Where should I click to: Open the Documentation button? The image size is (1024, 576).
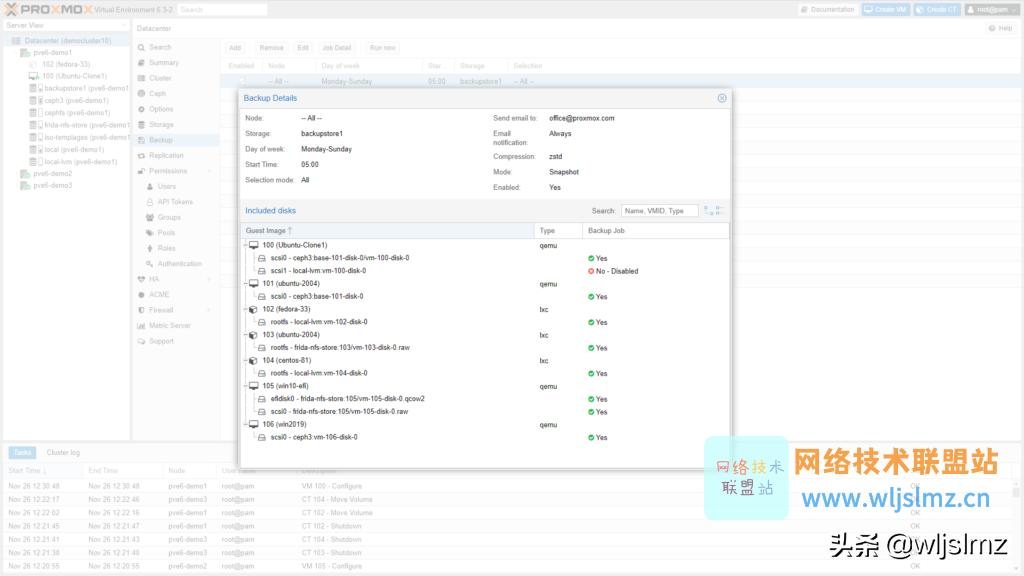[828, 10]
